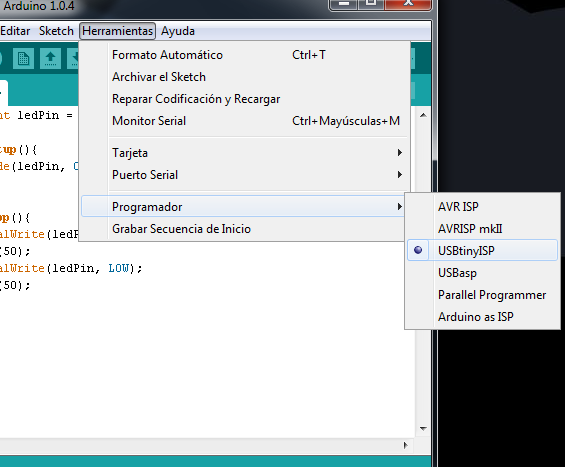Click the editor scrollbar down arrow
Viewport: 565px width, 467px height.
pos(423,429)
